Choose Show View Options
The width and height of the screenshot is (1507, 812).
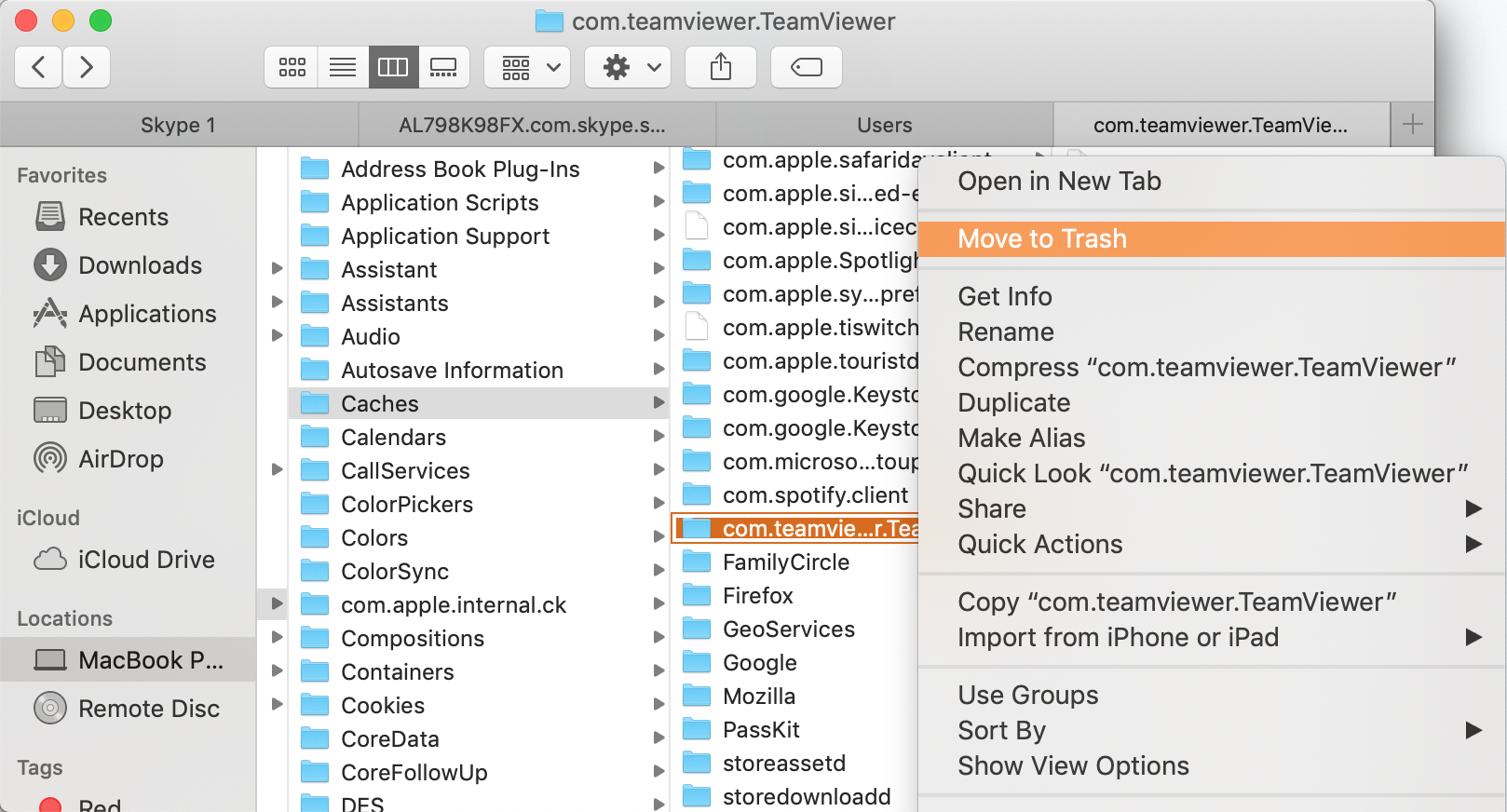pos(1212,766)
